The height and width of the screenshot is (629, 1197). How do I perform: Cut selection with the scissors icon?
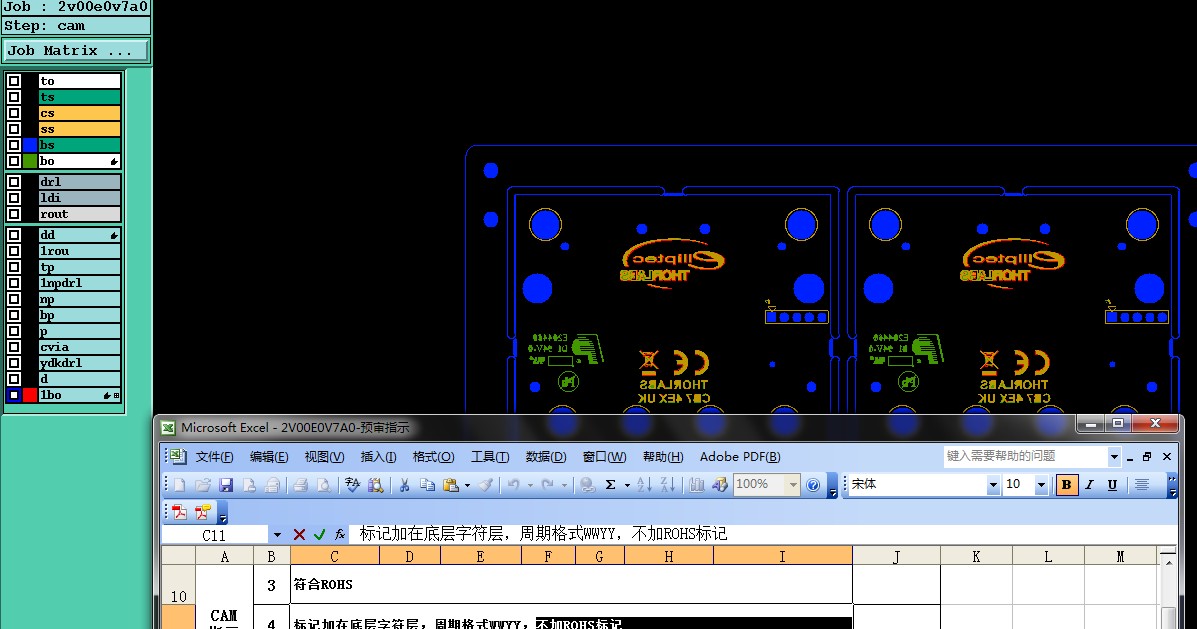coord(405,485)
